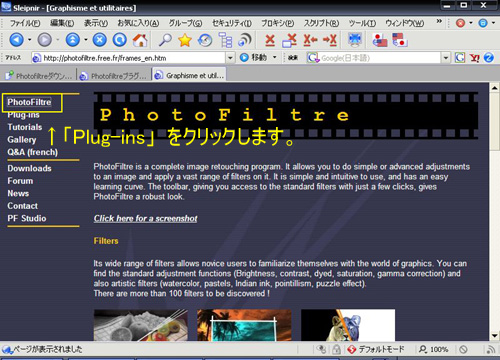Screen dimensions: 500x360
Task: Click the Google(日本語) search input field
Action: [380, 58]
